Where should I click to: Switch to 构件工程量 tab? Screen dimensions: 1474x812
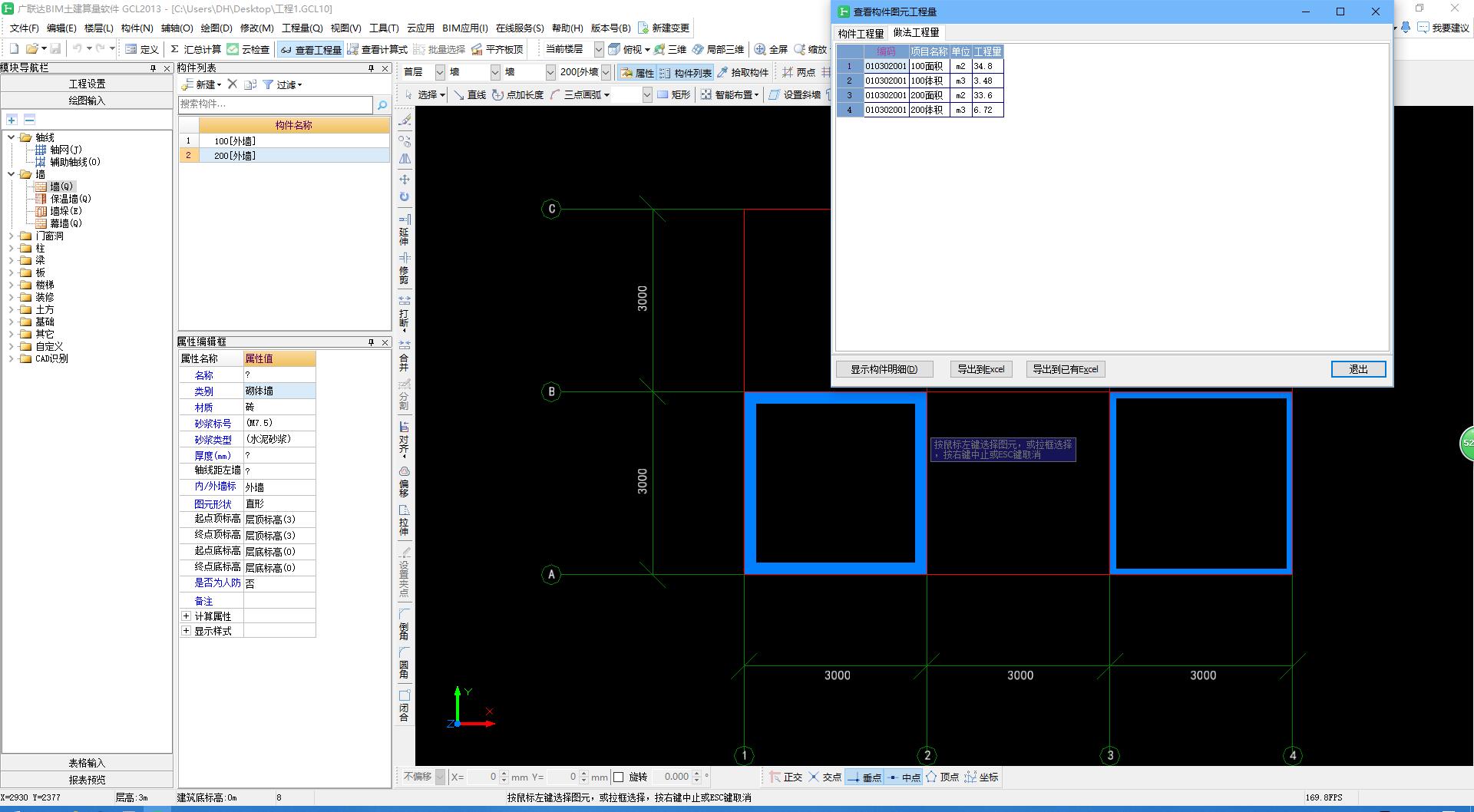pos(861,33)
